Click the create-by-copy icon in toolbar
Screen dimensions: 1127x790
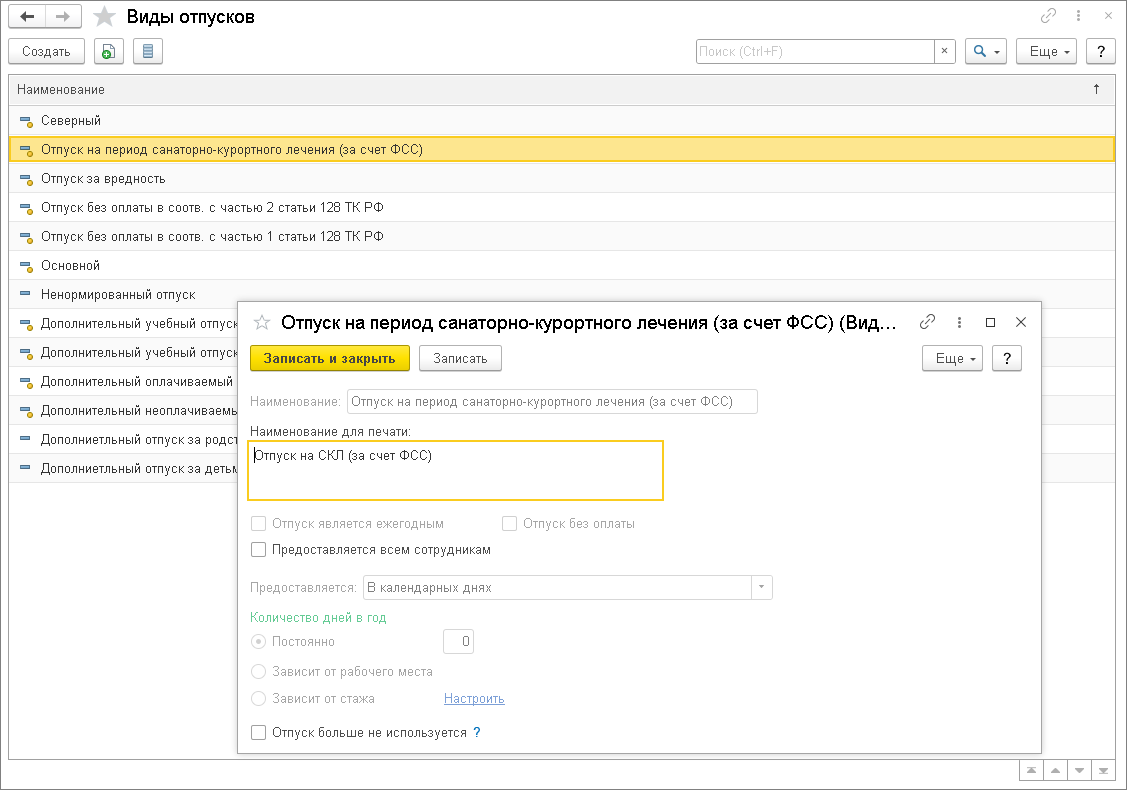108,51
